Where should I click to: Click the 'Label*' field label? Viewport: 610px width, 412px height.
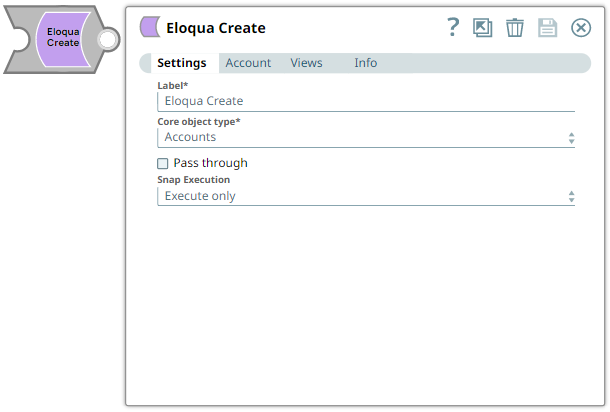point(173,85)
